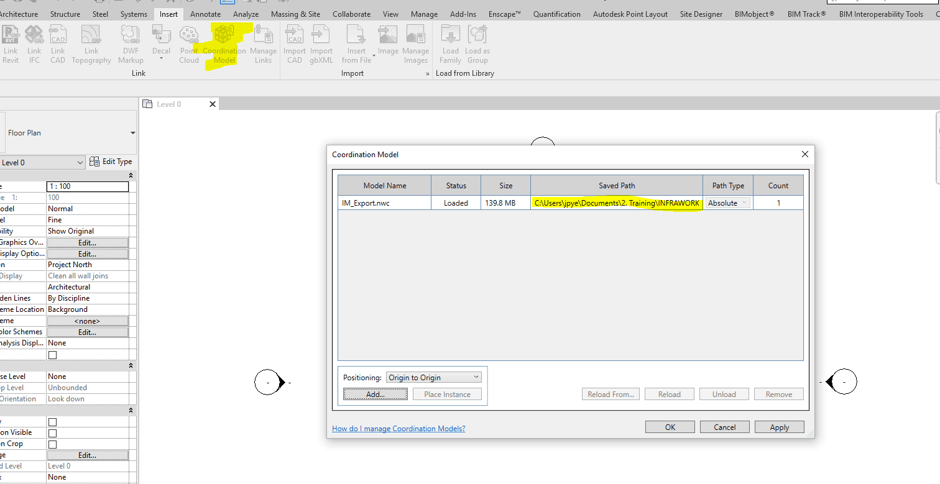Open the Massing & Site tab
Screen dimensions: 940x484
coord(296,14)
